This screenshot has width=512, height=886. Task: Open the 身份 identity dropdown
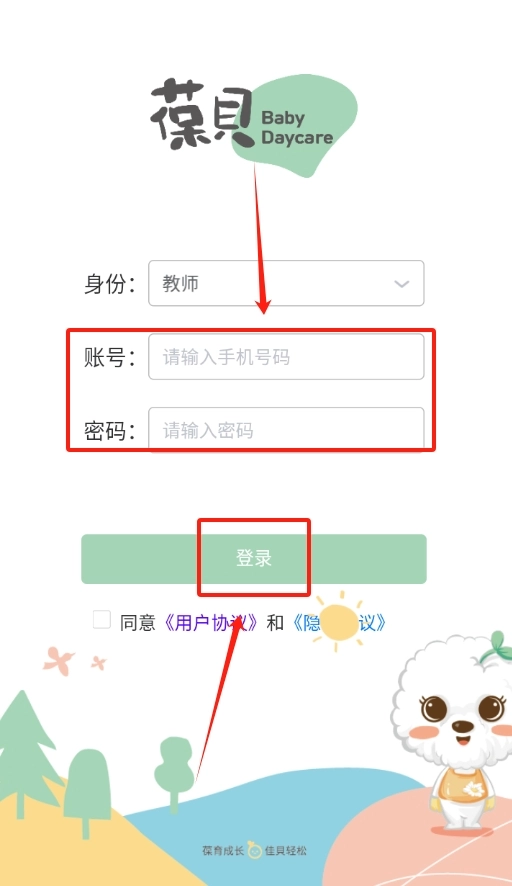(x=286, y=283)
